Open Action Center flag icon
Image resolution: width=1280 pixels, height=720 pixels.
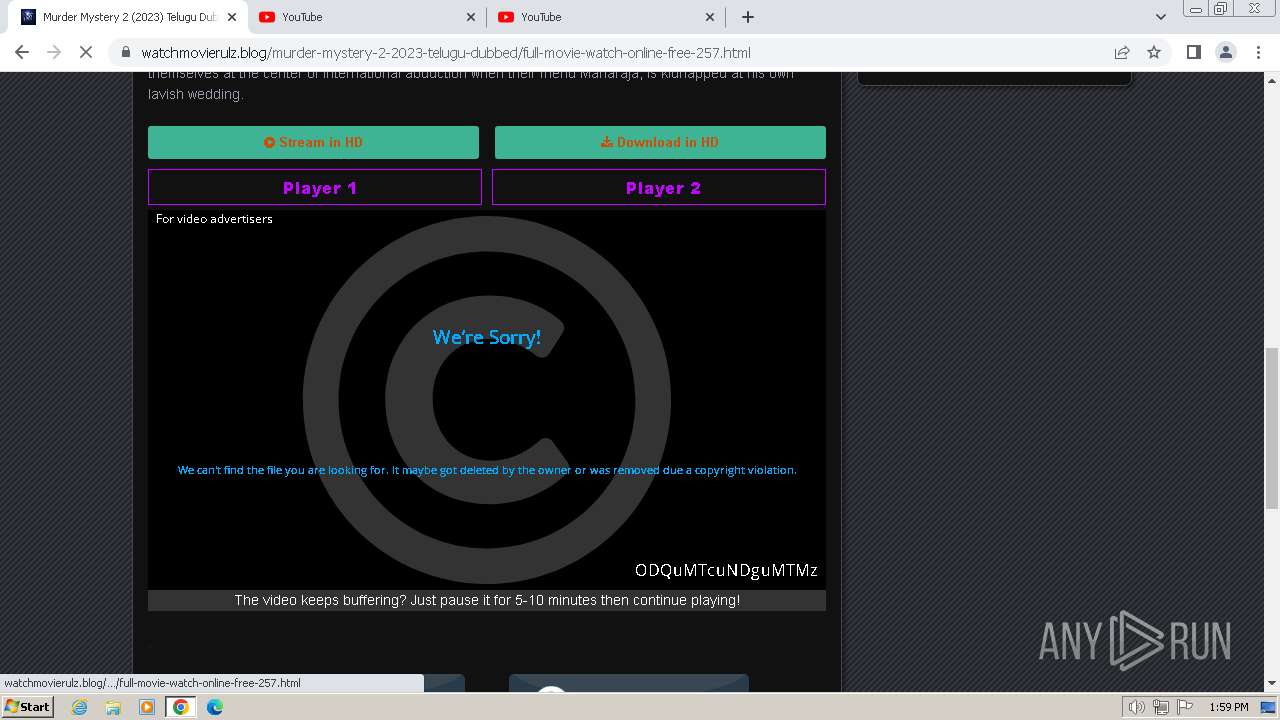point(1183,707)
